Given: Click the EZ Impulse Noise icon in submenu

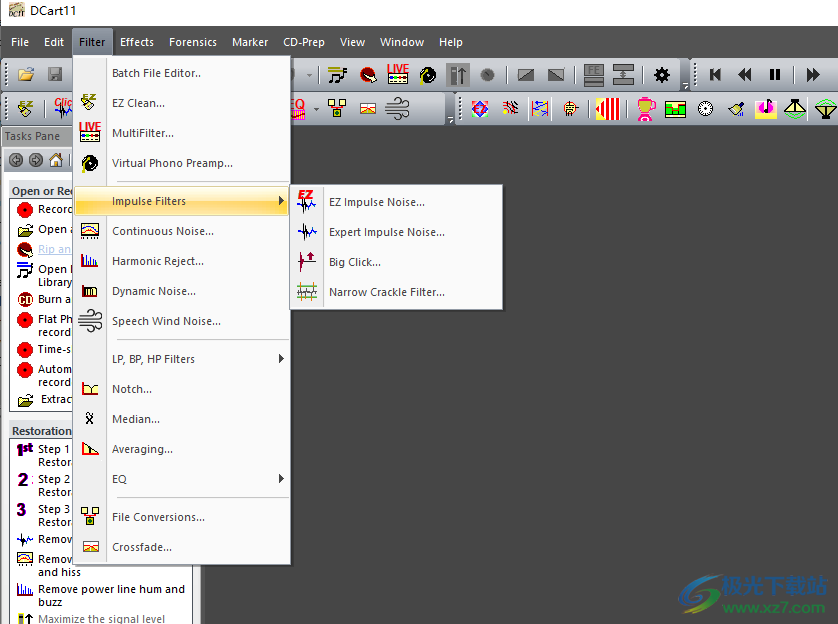Looking at the screenshot, I should click(307, 201).
